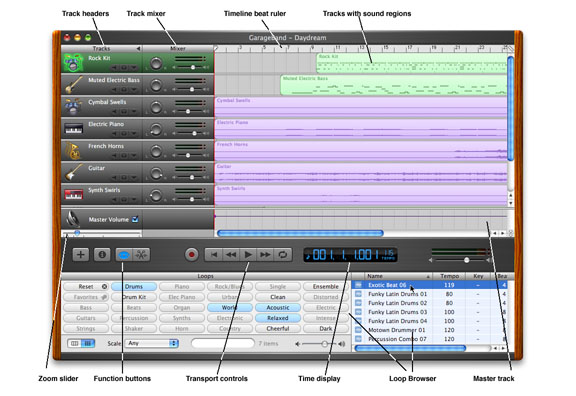Start playback with the play button
The height and width of the screenshot is (396, 576).
tap(248, 255)
